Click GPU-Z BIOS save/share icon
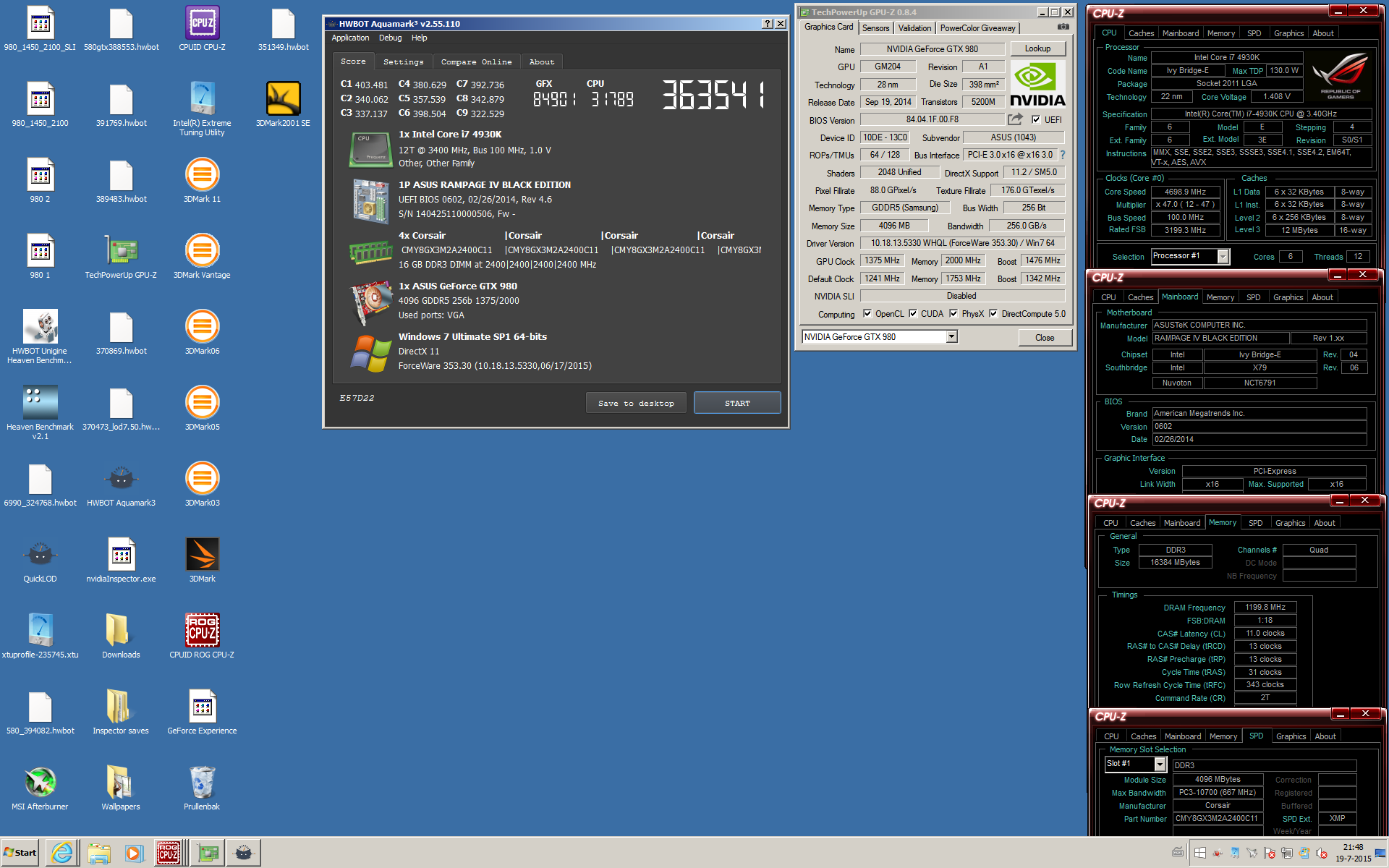This screenshot has width=1389, height=868. [x=1016, y=119]
